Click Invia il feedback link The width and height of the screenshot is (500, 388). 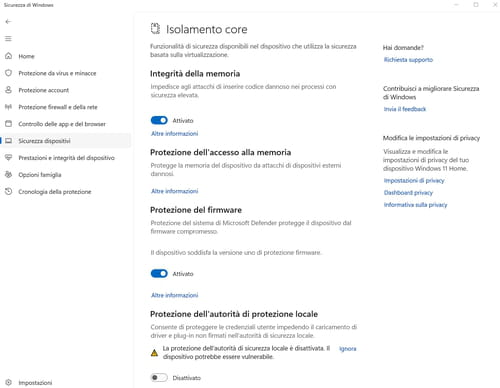click(x=405, y=109)
